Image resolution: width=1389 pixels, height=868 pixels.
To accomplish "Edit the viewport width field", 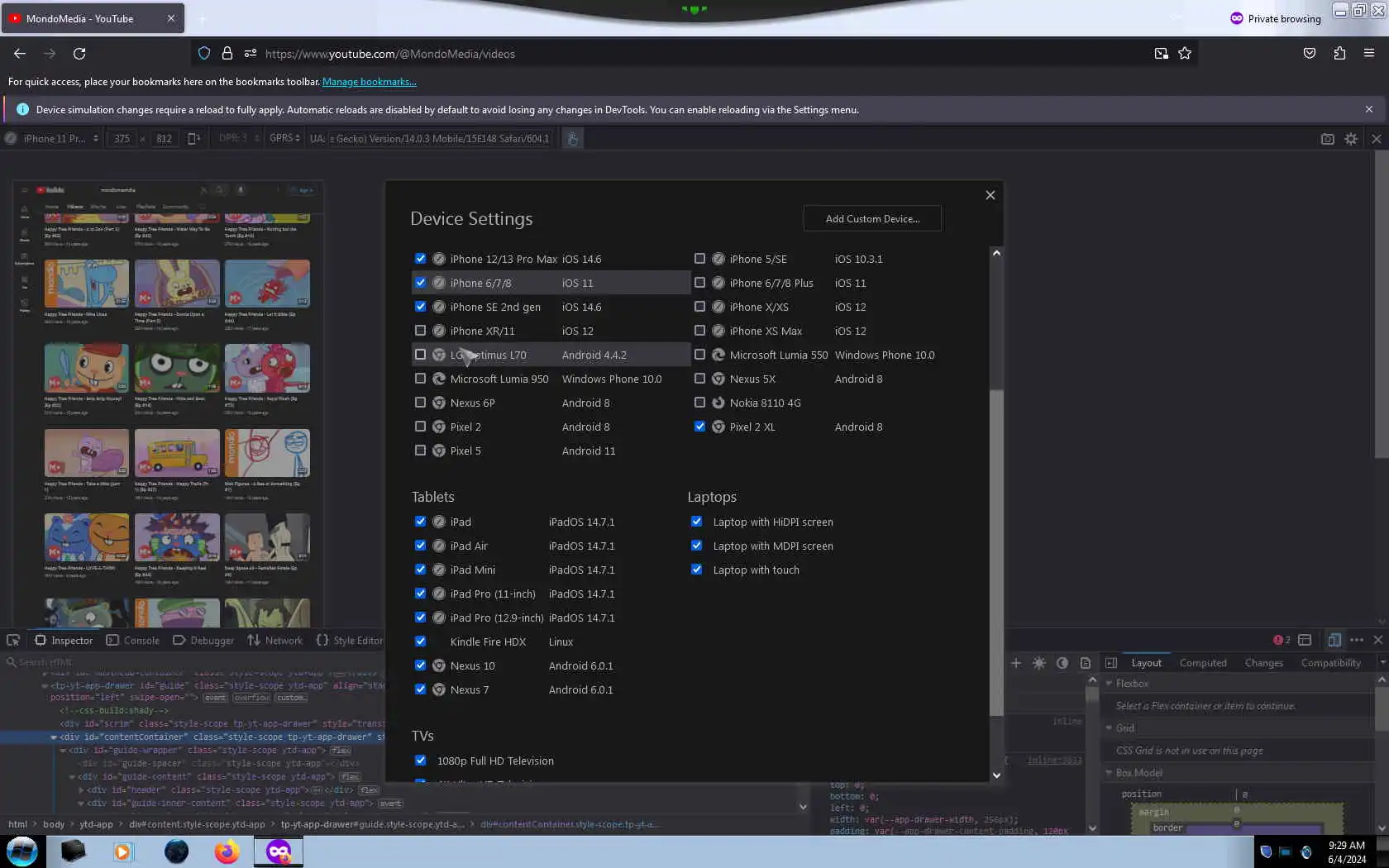I will pyautogui.click(x=122, y=139).
